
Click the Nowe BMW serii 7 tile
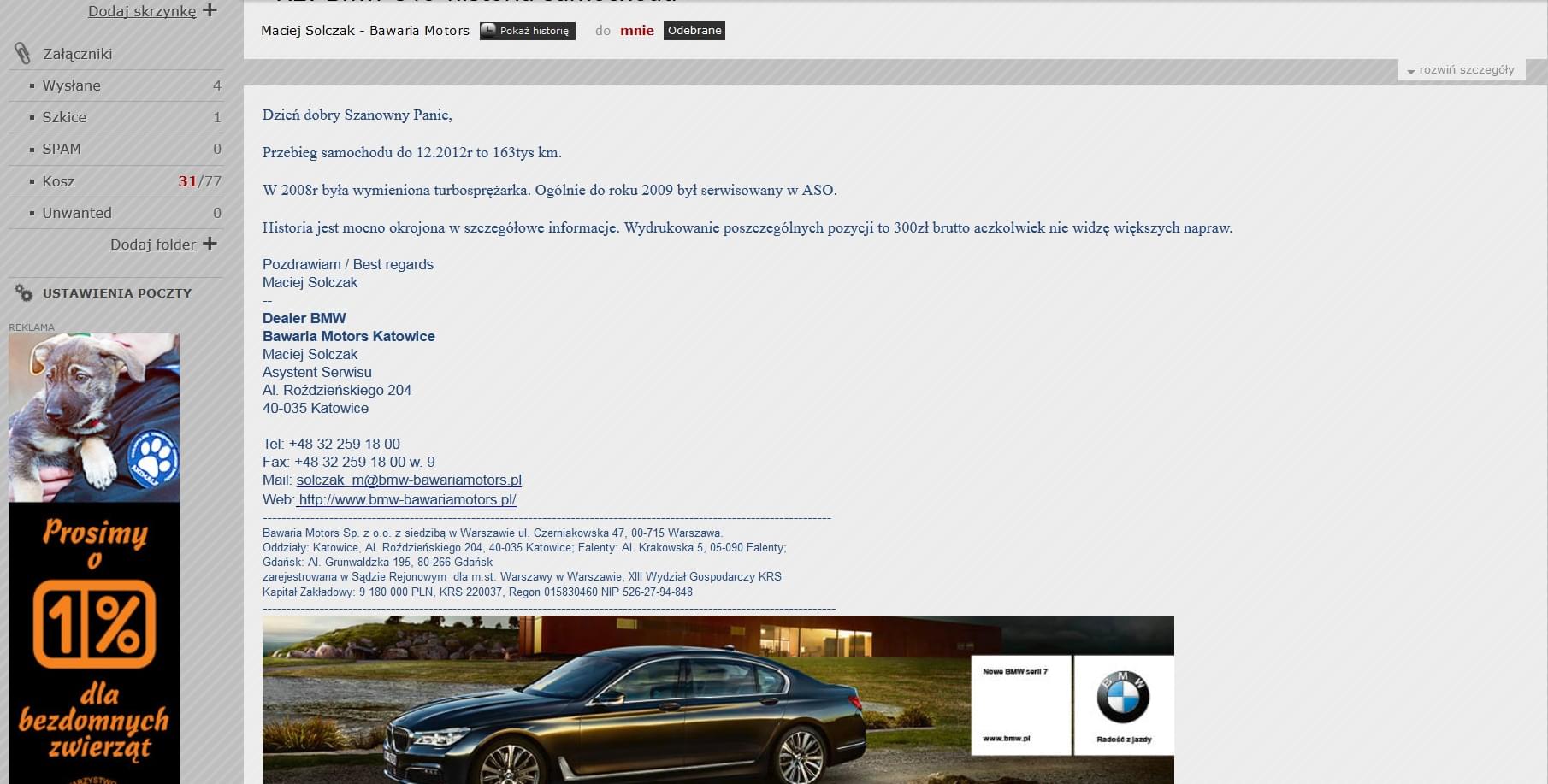click(x=1020, y=705)
